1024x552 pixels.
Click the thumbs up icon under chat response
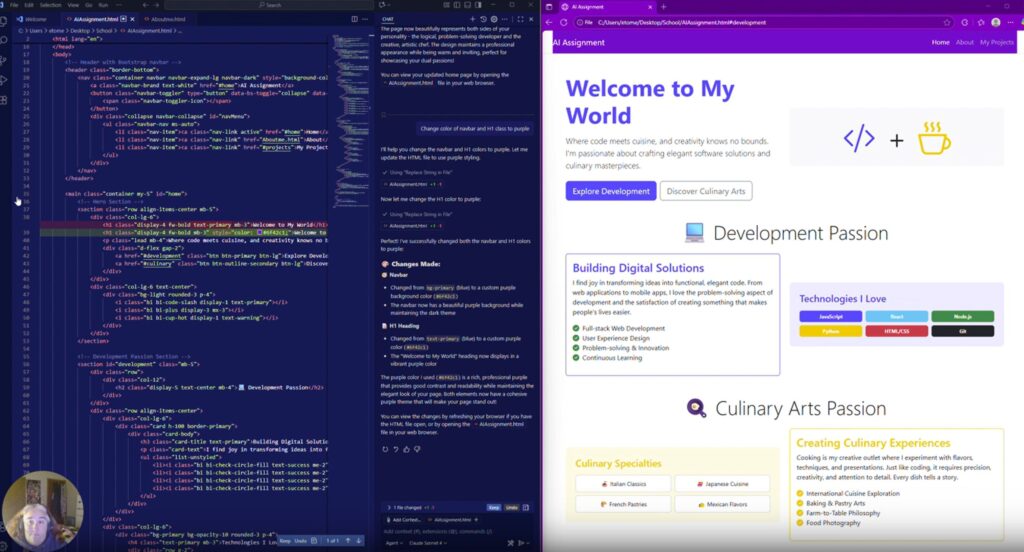406,449
